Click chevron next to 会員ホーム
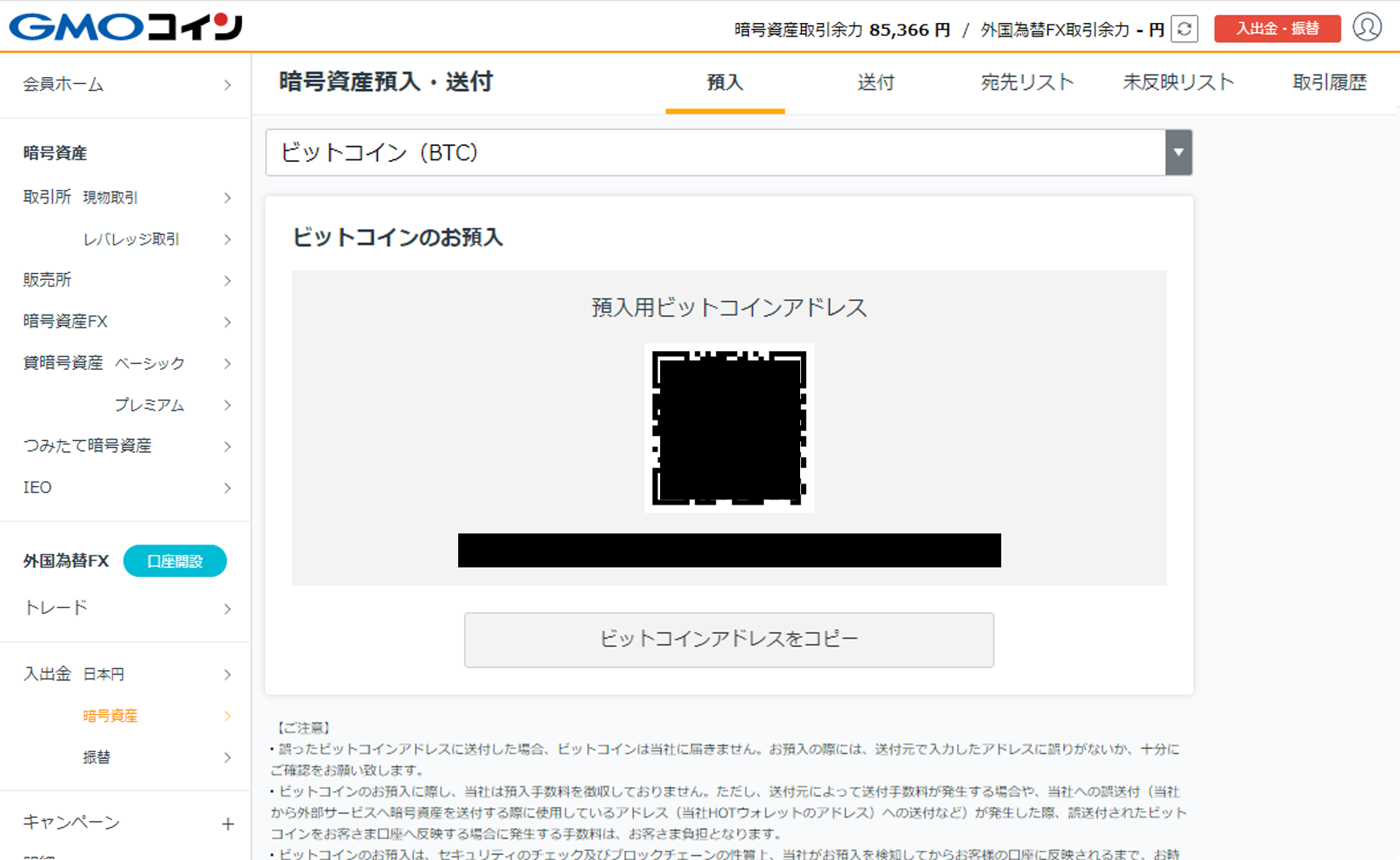This screenshot has height=860, width=1400. (227, 85)
